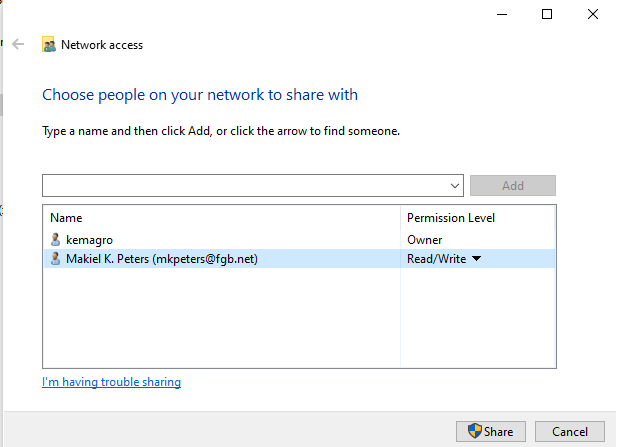Focus the name entry text field
The image size is (617, 447).
[245, 186]
